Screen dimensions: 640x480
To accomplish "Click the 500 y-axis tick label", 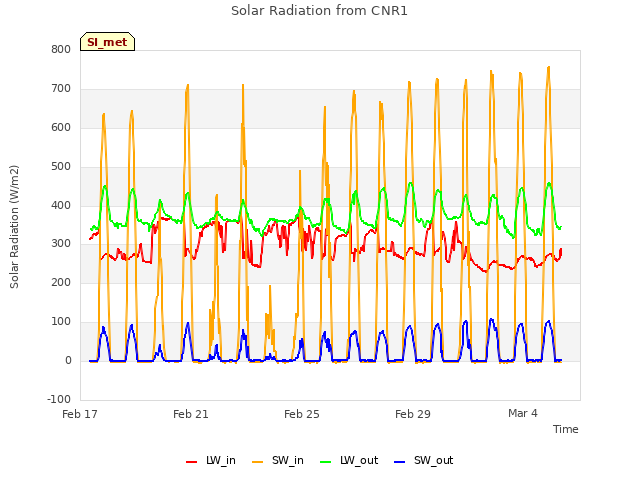I will click(61, 167).
